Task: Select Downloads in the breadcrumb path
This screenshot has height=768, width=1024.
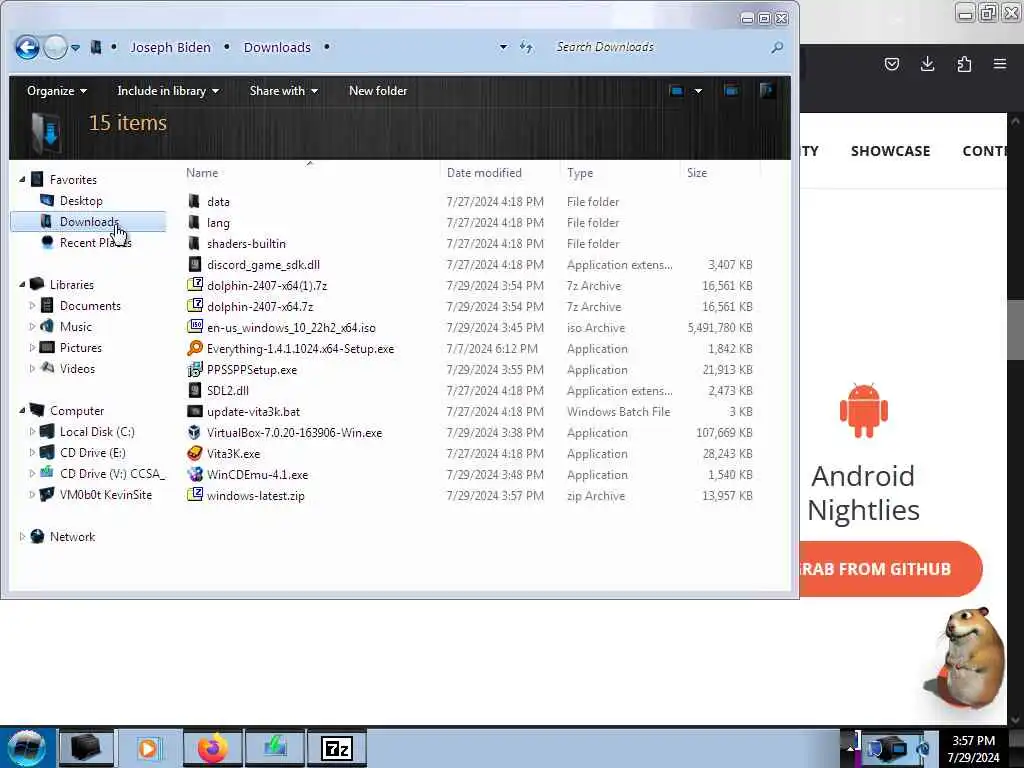Action: (x=277, y=48)
